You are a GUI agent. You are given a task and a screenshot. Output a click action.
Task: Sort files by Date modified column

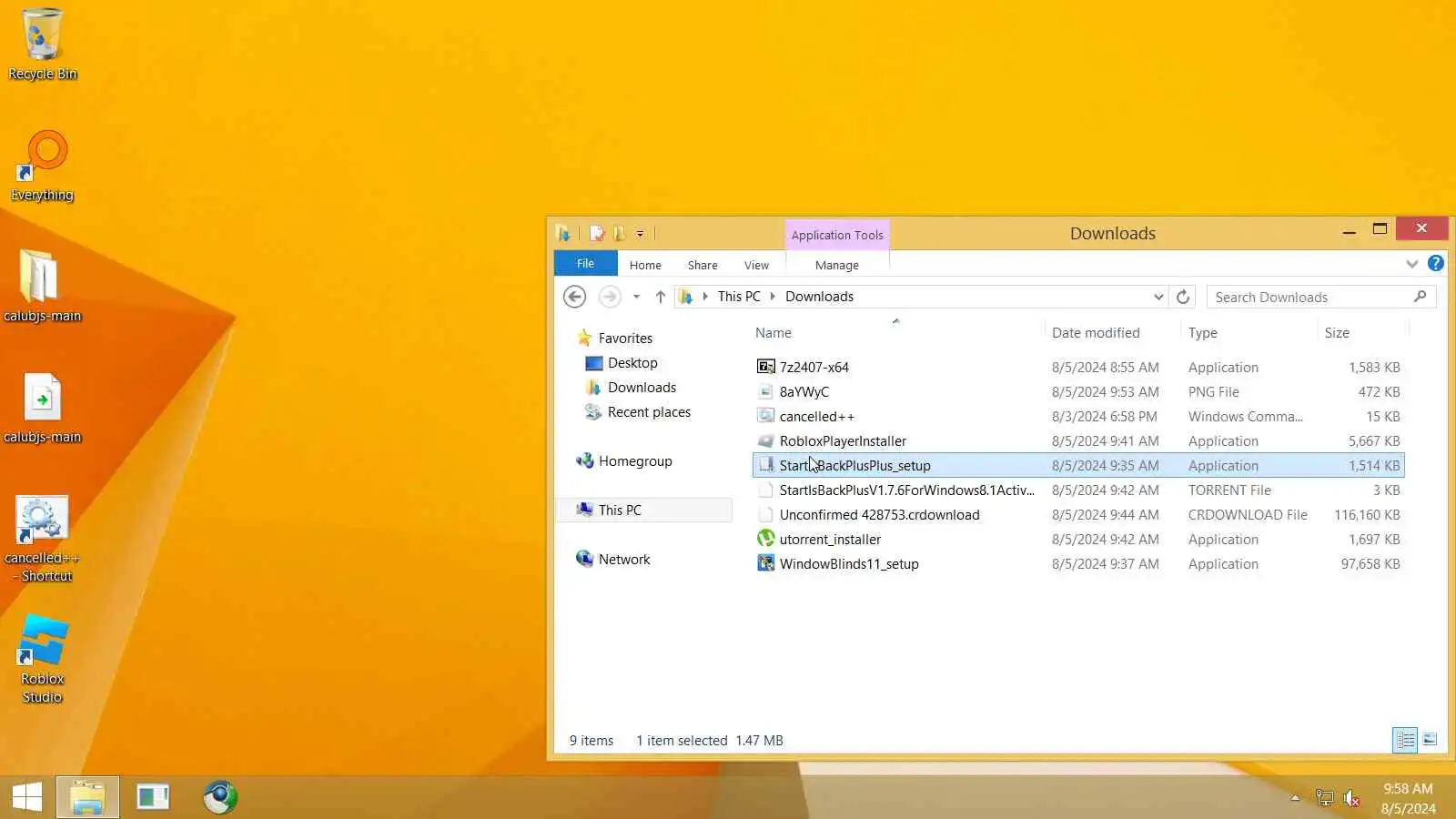click(1096, 333)
